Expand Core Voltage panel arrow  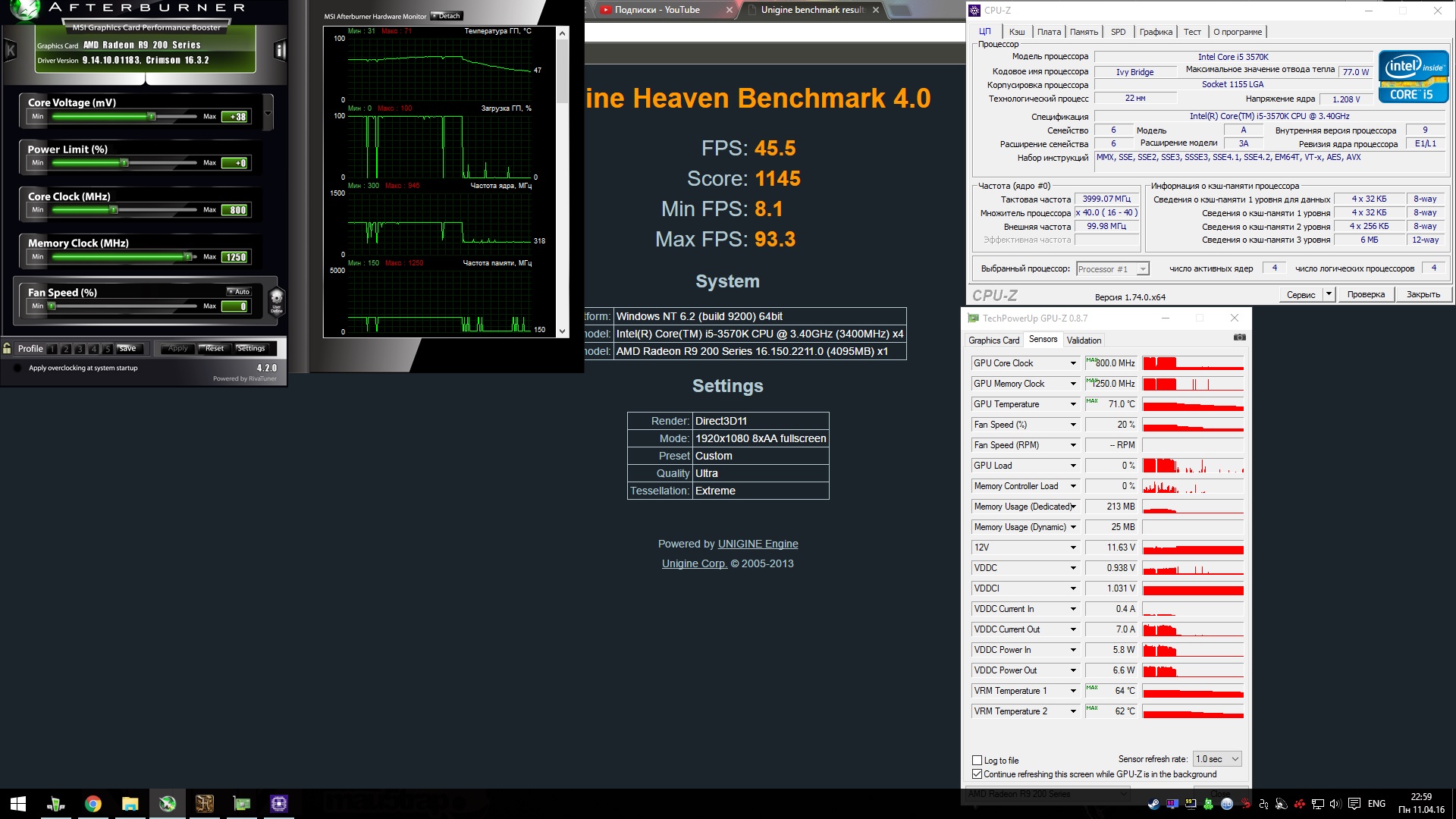coord(268,115)
